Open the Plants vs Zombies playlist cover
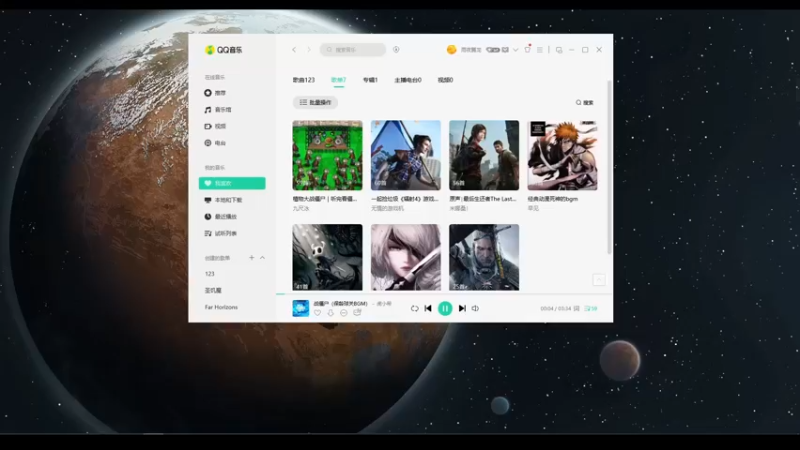 tap(328, 155)
